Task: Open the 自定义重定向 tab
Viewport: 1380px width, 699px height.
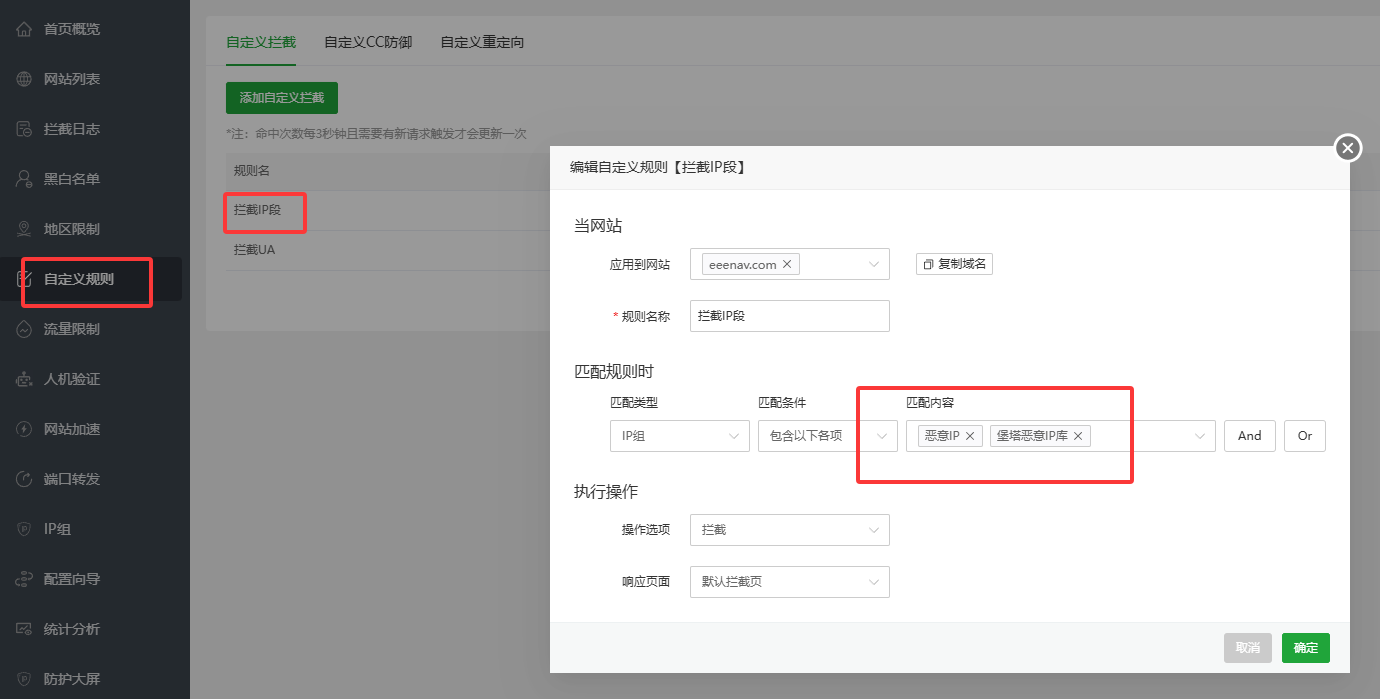Action: (481, 42)
